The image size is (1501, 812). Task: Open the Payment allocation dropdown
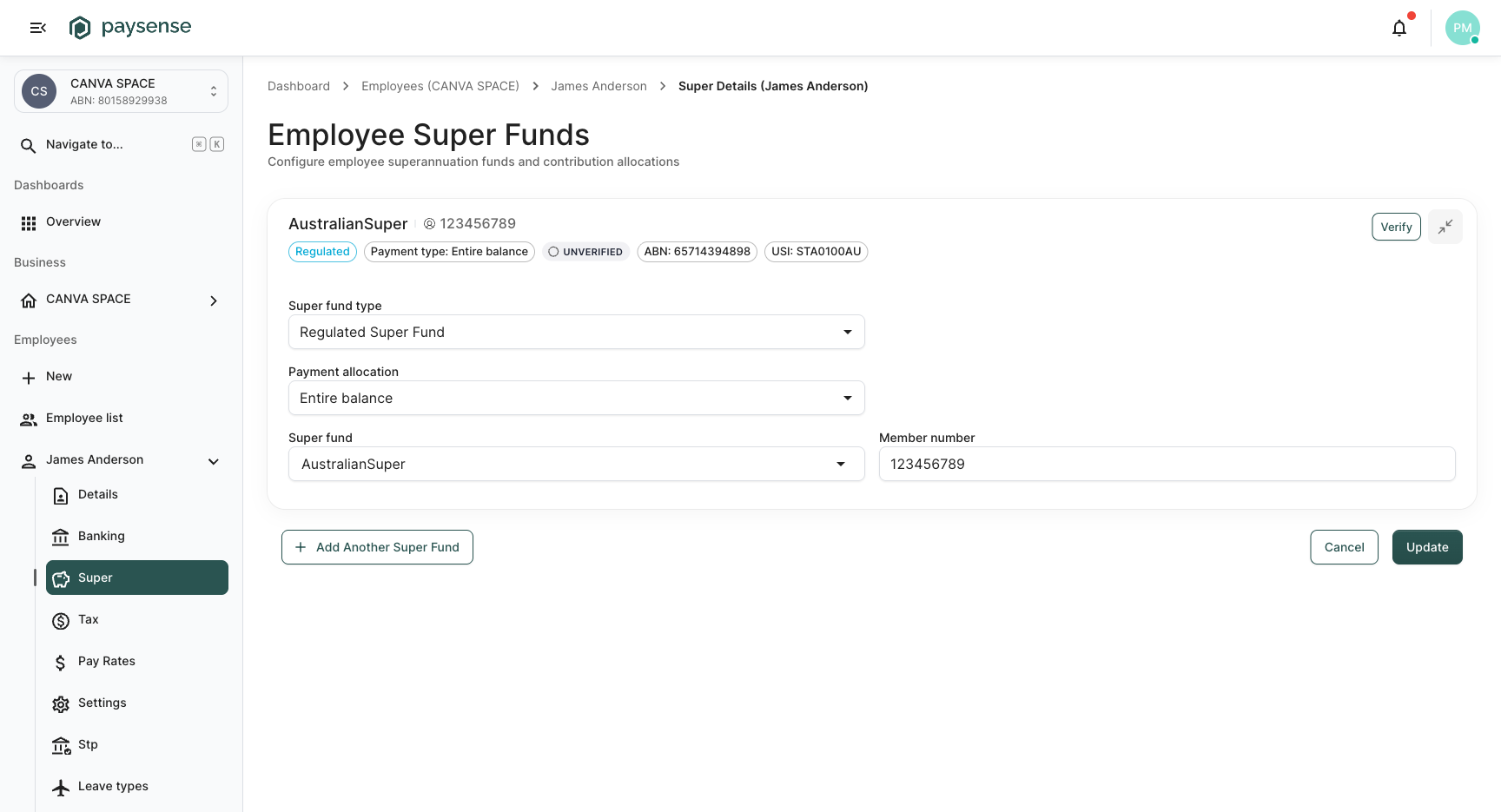tap(577, 398)
